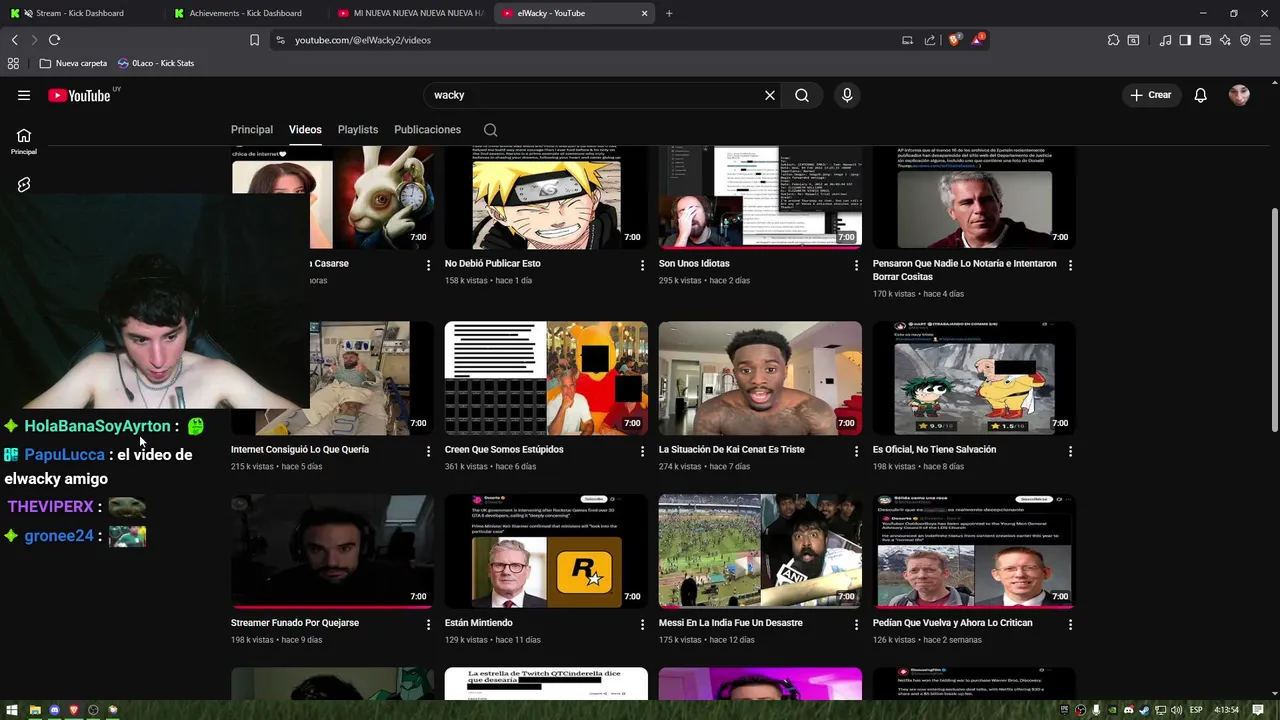Open Brave Leo AI sparkle icon
Screen dimensions: 1280x720
(x=1225, y=40)
